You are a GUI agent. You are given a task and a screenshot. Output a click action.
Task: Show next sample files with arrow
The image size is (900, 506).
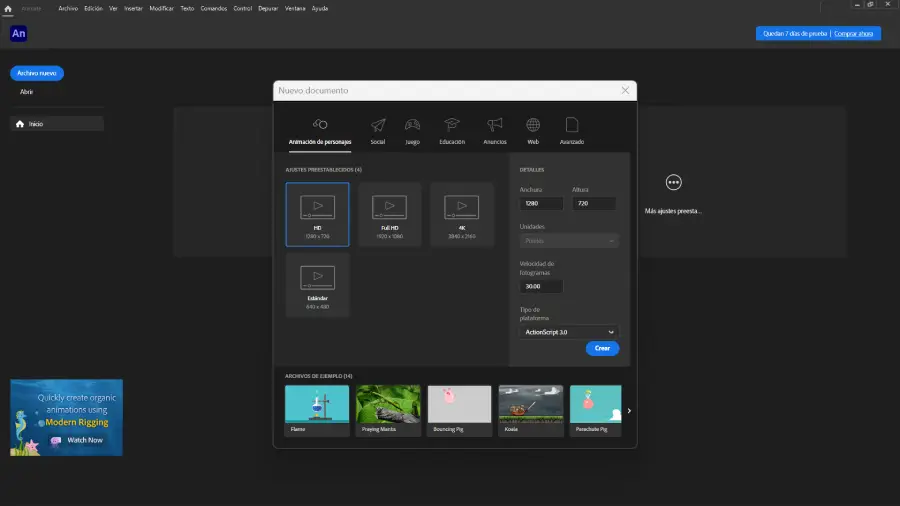pos(629,411)
